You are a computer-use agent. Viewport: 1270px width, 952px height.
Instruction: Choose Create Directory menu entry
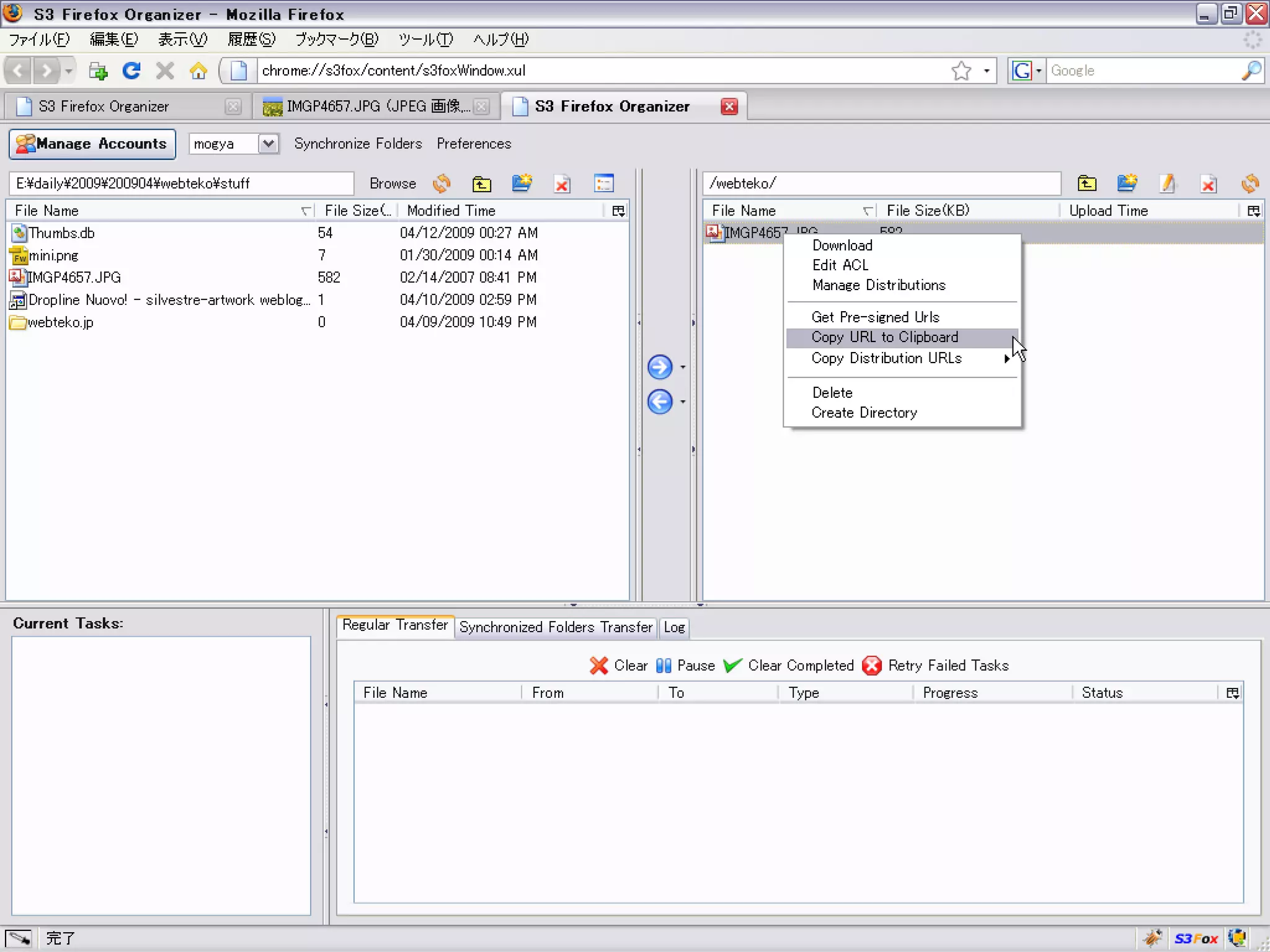click(x=902, y=413)
